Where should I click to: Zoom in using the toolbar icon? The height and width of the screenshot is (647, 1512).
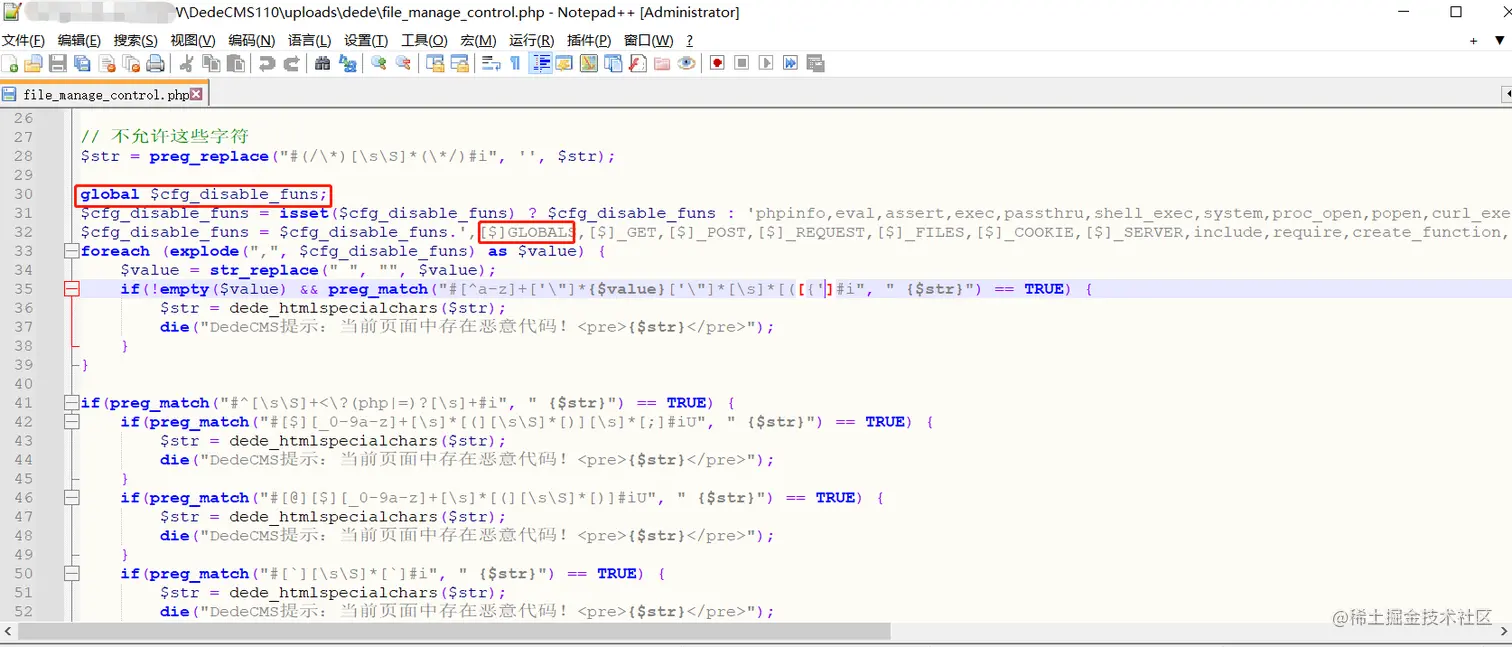[x=379, y=63]
